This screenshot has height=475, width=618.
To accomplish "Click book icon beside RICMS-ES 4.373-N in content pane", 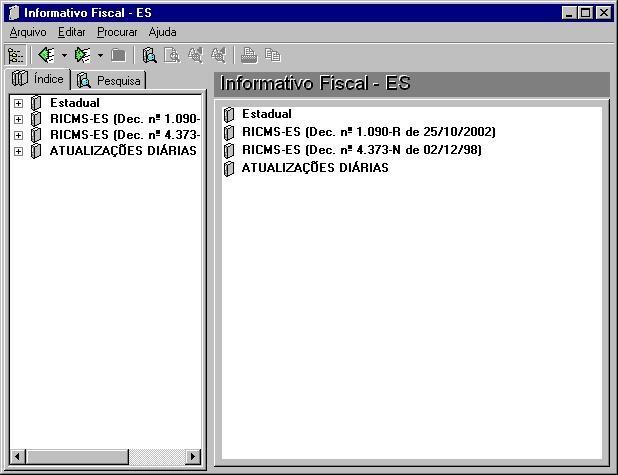I will click(x=229, y=151).
